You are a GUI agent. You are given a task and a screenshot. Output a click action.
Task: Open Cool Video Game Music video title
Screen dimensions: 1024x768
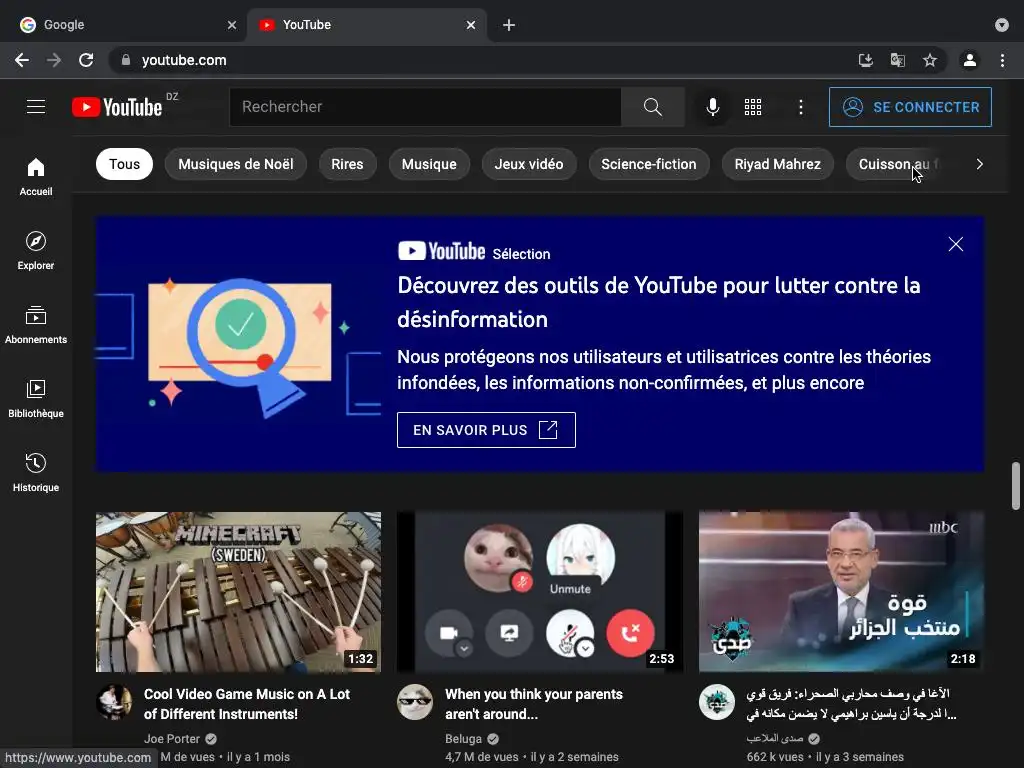pyautogui.click(x=247, y=704)
